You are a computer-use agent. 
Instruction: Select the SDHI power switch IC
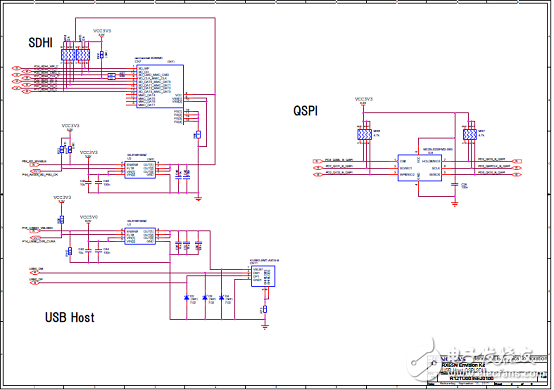(140, 170)
